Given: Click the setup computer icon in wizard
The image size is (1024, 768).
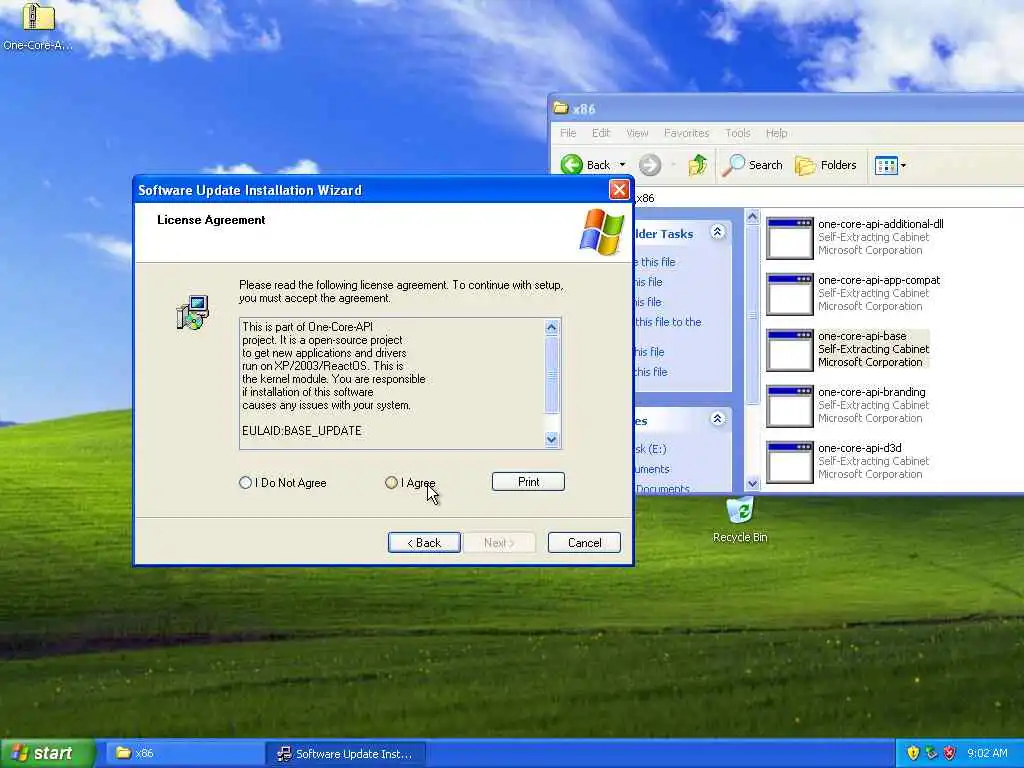Looking at the screenshot, I should pos(193,312).
